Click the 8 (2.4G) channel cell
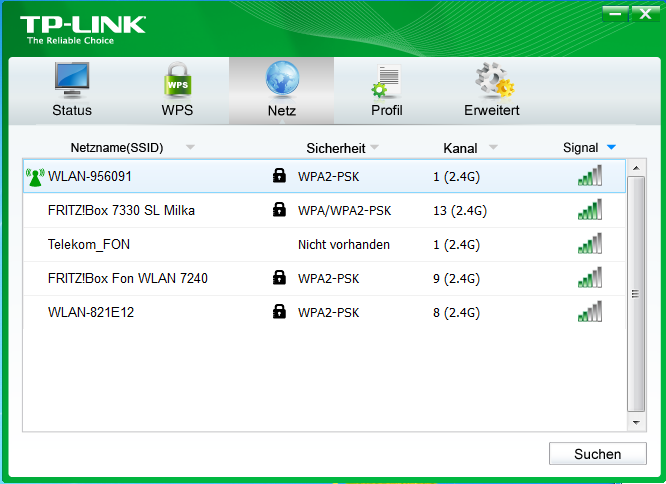The width and height of the screenshot is (666, 484). (457, 312)
